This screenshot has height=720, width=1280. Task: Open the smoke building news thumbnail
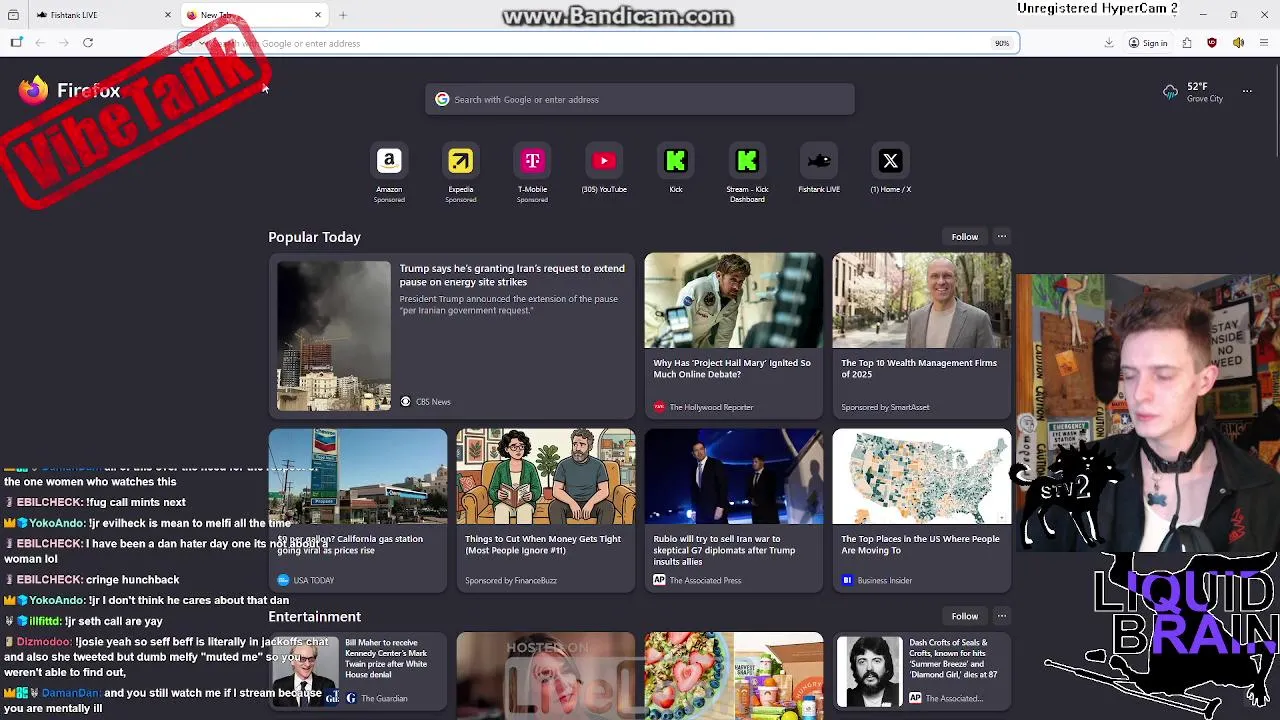(x=334, y=336)
